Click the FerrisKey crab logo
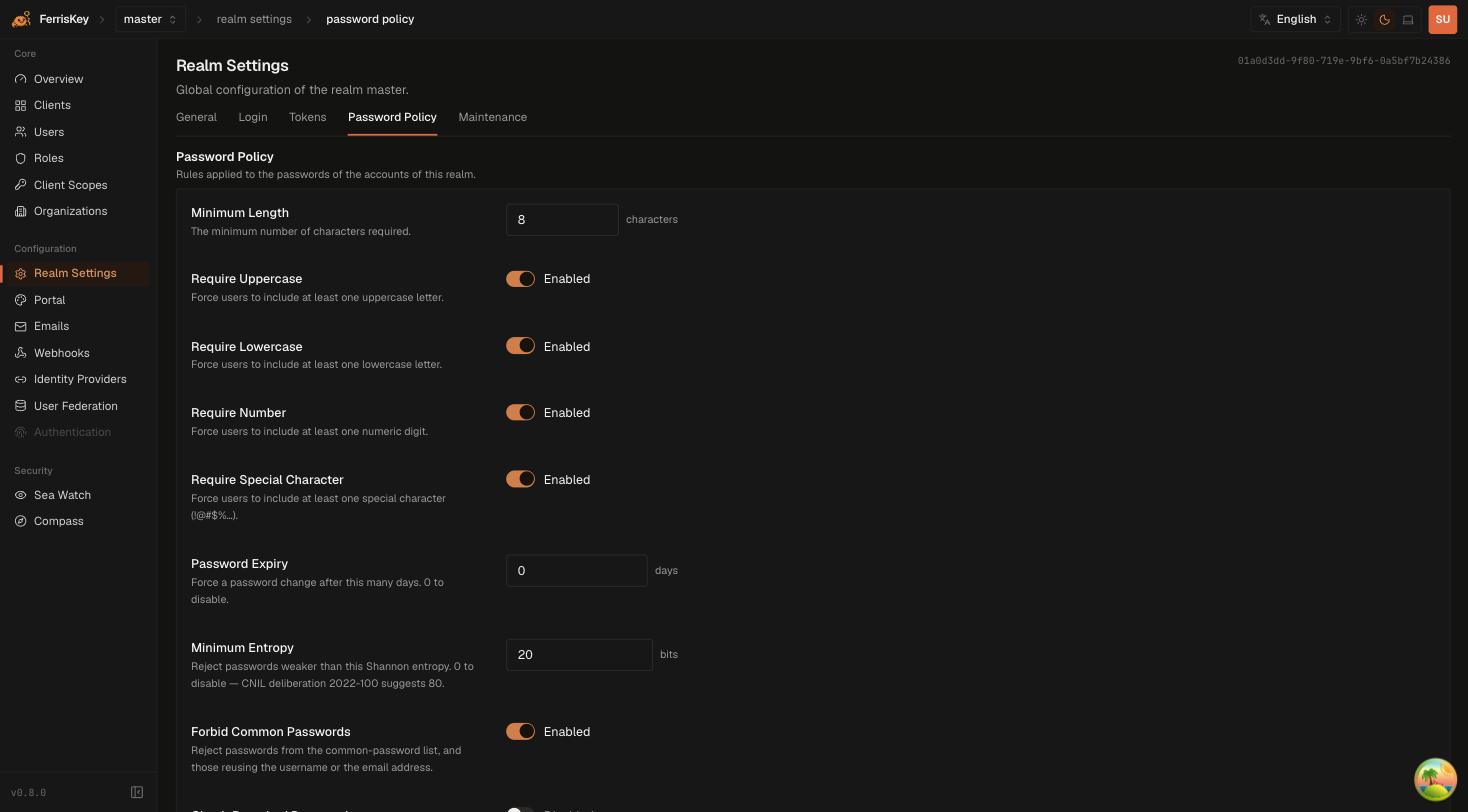Screen dimensions: 1468x812 (x=21, y=19)
